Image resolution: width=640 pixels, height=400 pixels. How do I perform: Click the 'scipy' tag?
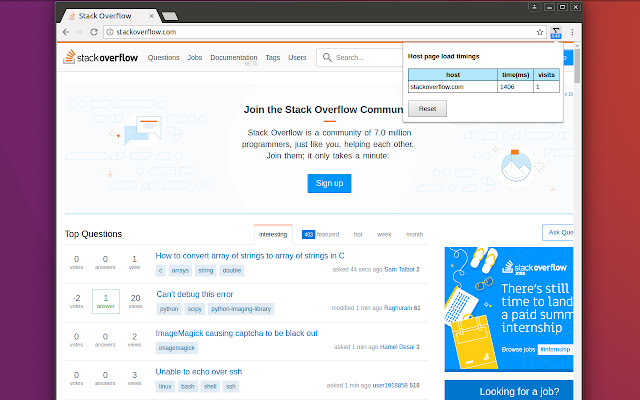195,309
